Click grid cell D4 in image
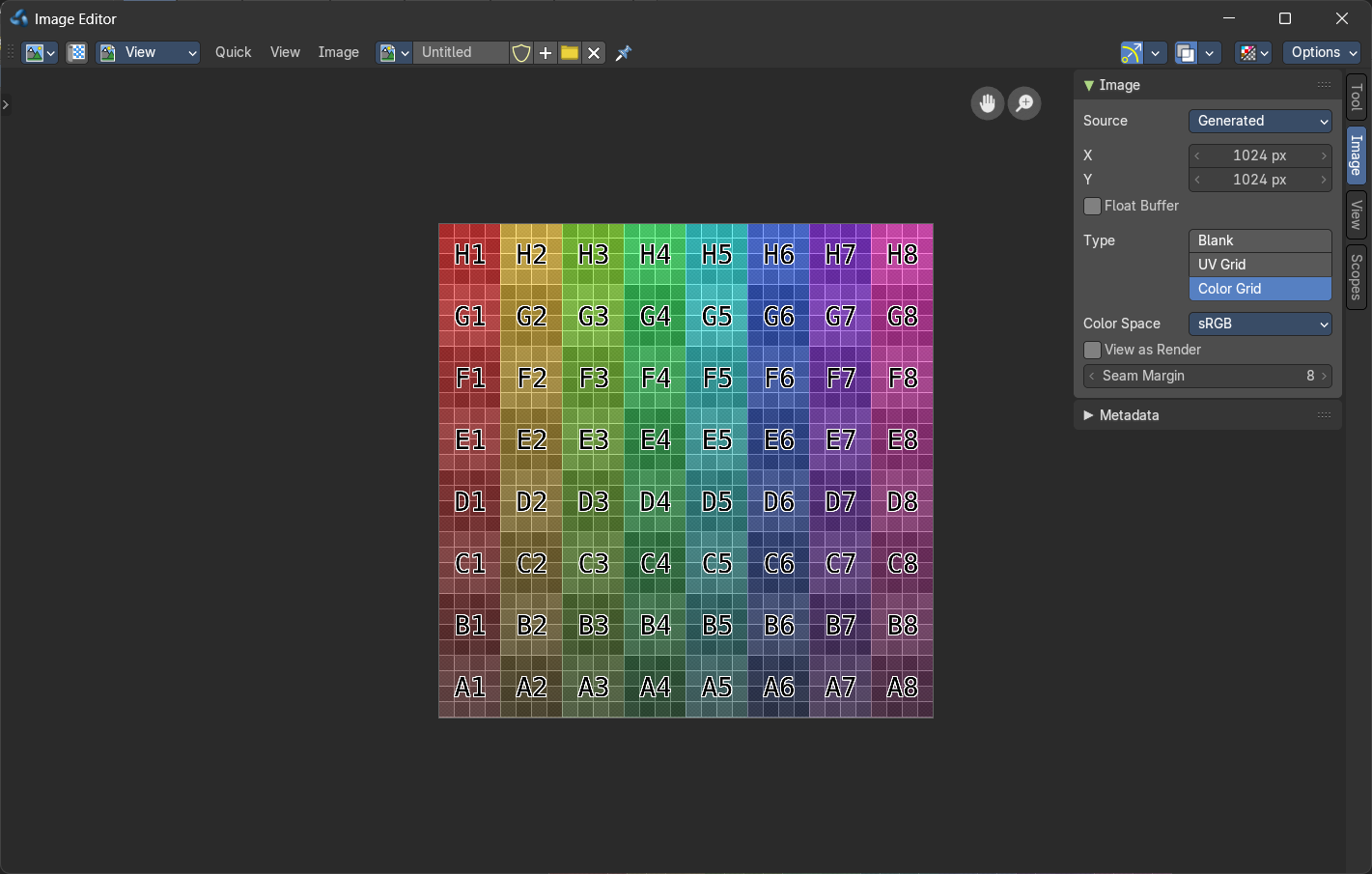The height and width of the screenshot is (874, 1372). (x=656, y=502)
